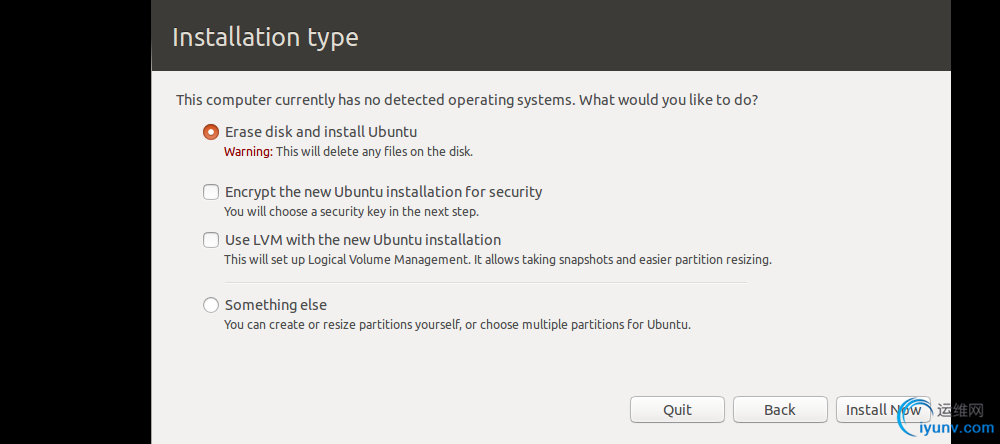Click the "Erase disk and install Ubuntu" label
1000x444 pixels.
[320, 132]
